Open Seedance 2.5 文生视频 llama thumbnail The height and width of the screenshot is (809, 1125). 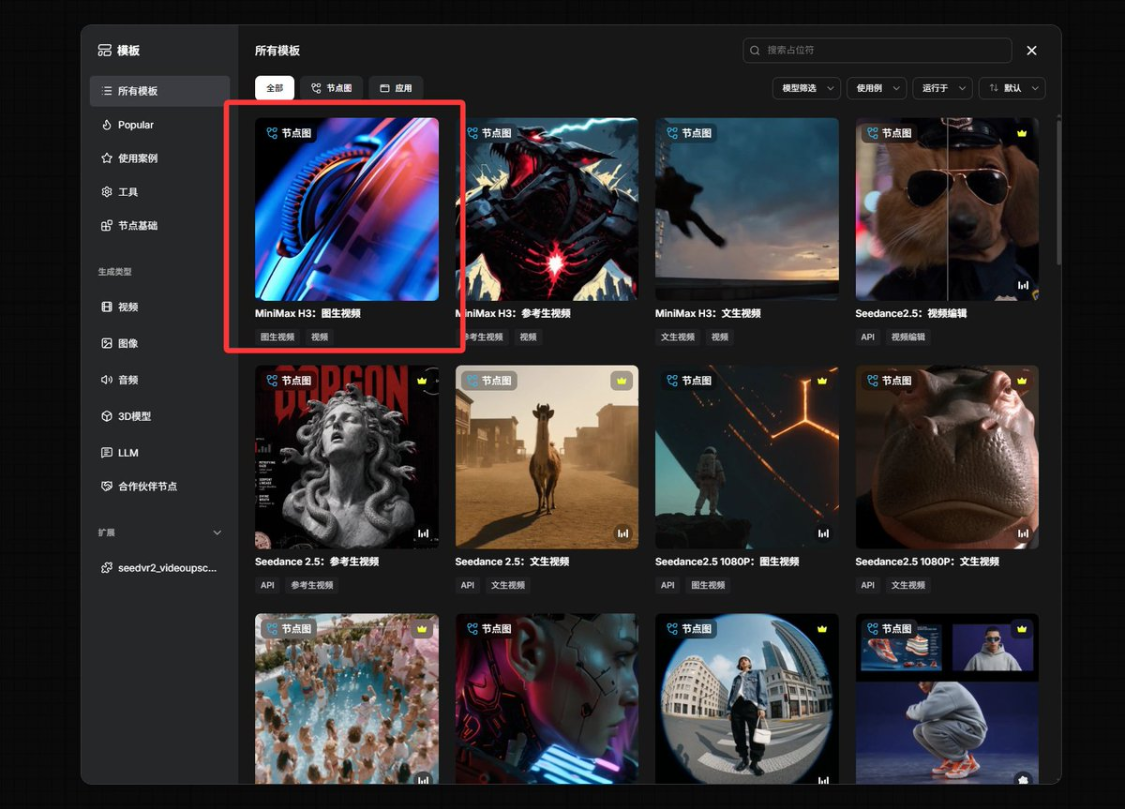coord(547,457)
